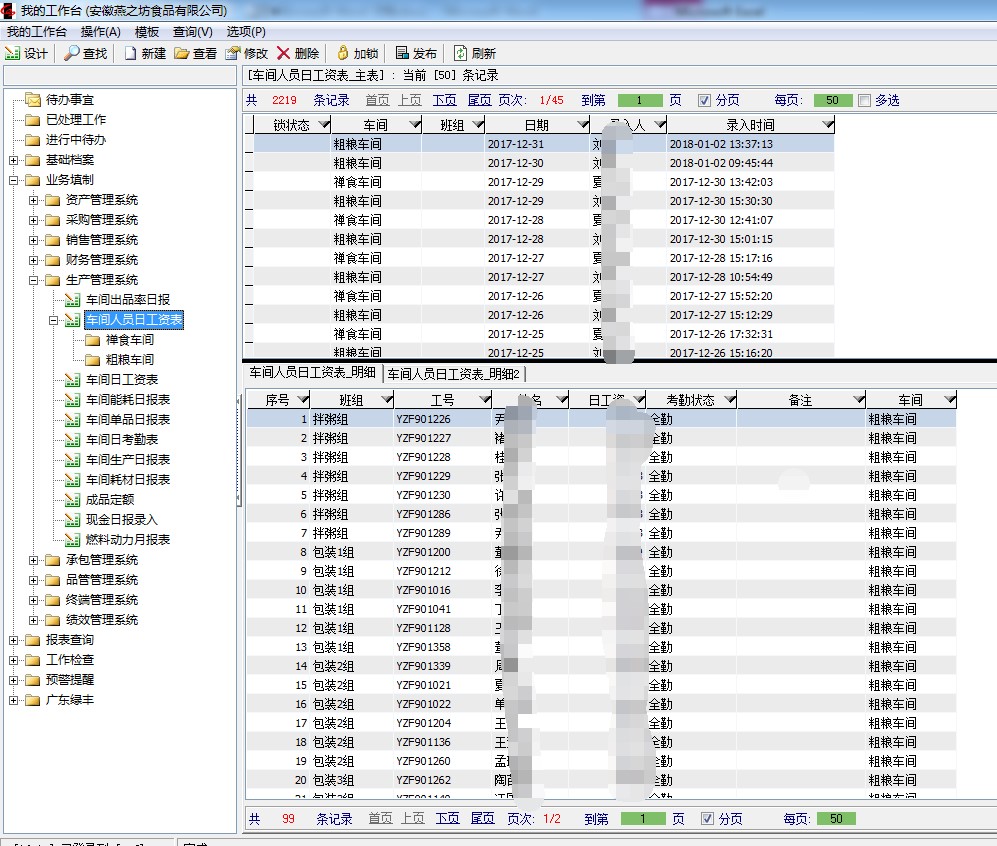997x846 pixels.
Task: Toggle the bottom 分页 pagination checkbox
Action: coord(707,818)
